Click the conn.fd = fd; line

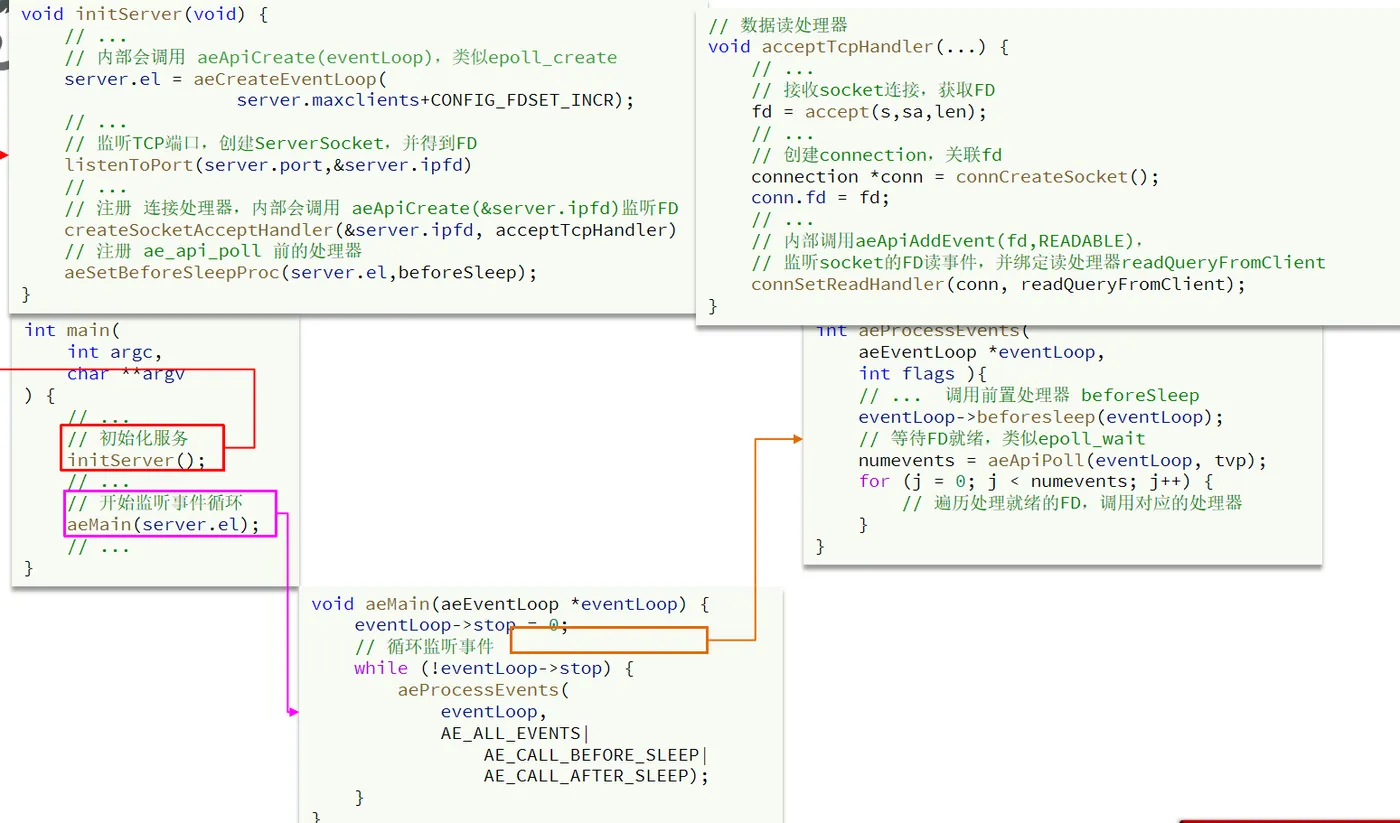click(x=820, y=198)
